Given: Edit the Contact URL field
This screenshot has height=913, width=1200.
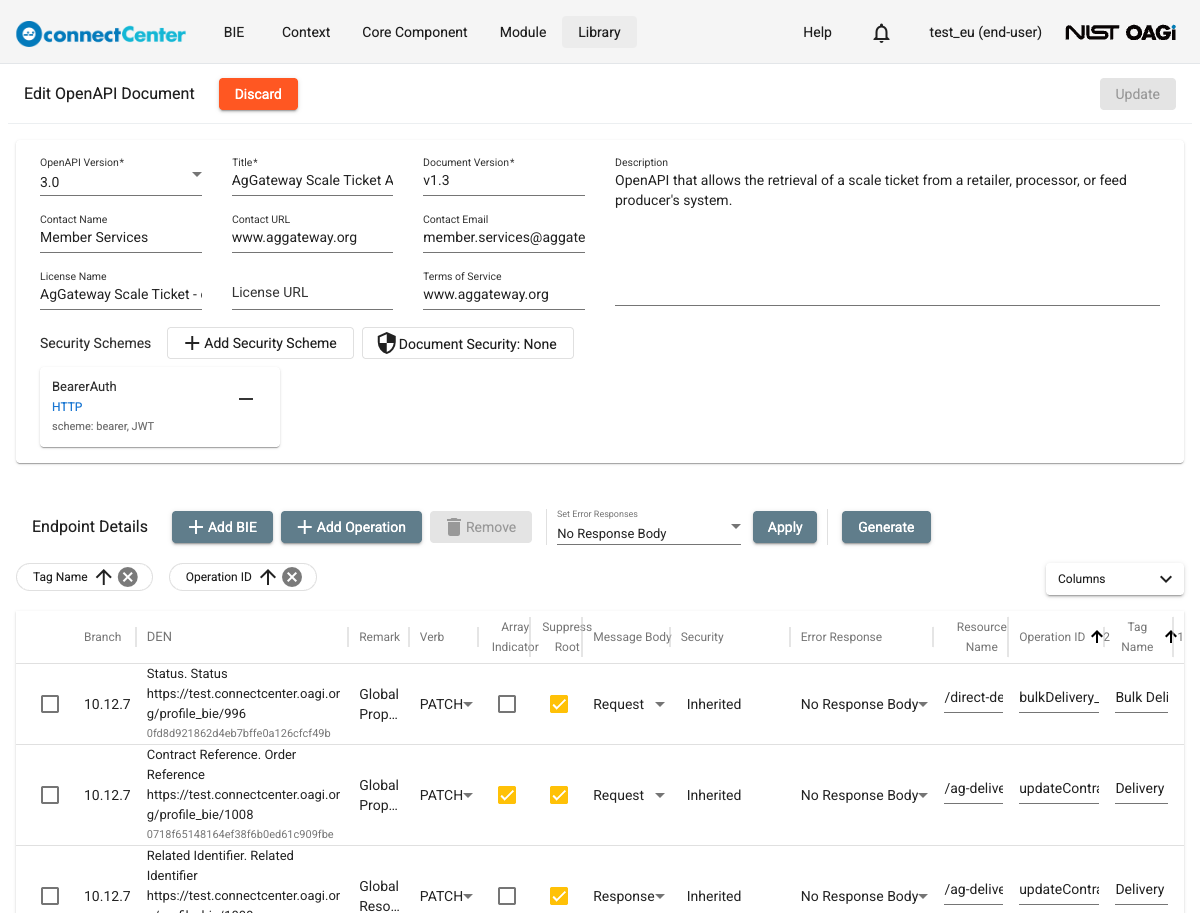Looking at the screenshot, I should [x=312, y=238].
